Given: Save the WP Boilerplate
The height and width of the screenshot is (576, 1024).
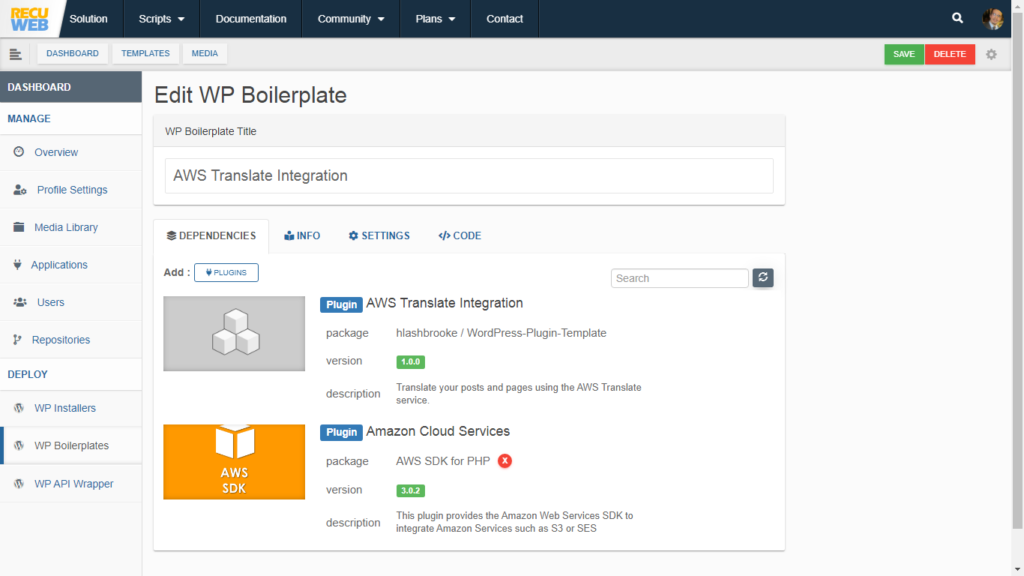Looking at the screenshot, I should [x=904, y=54].
